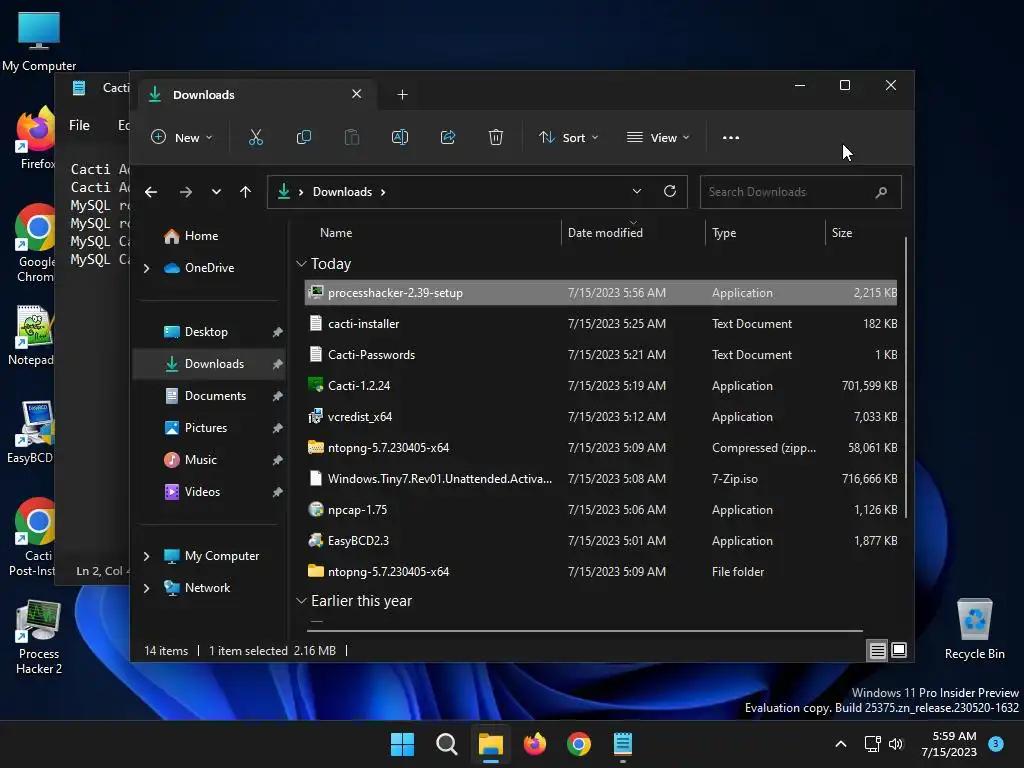Close the Downloads tab

click(357, 94)
